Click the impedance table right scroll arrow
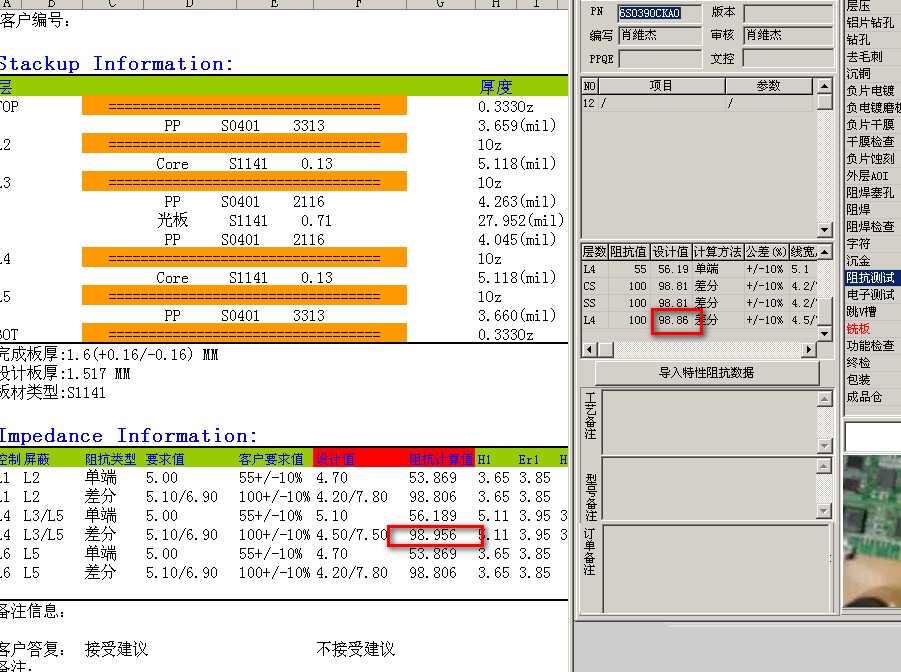The width and height of the screenshot is (901, 672). coord(808,349)
